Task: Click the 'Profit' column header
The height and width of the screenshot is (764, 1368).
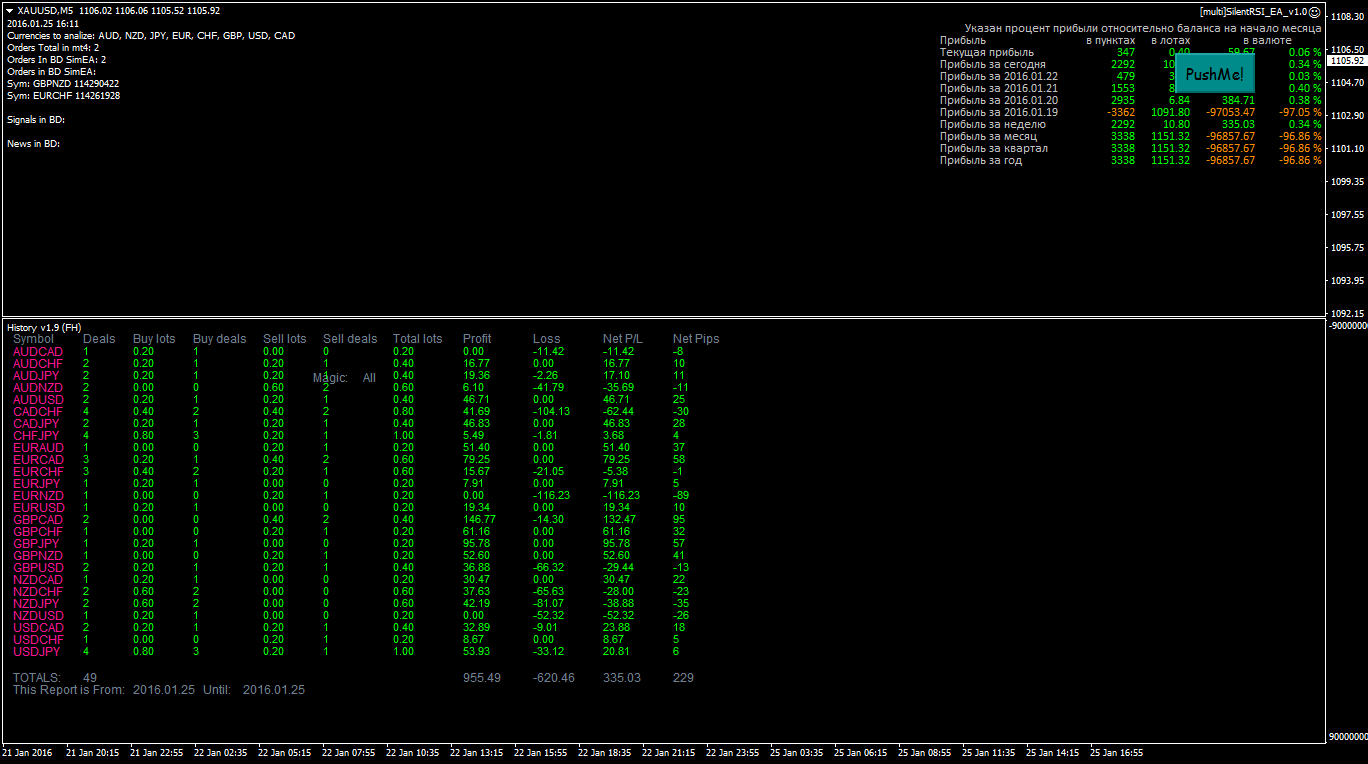Action: click(x=477, y=339)
